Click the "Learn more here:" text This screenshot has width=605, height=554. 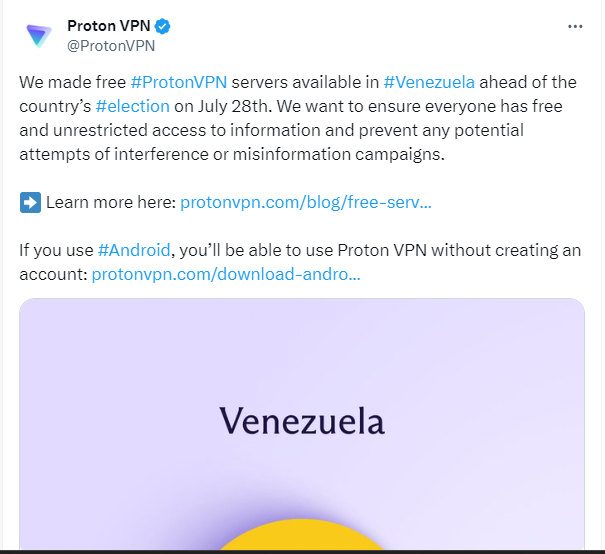point(111,202)
